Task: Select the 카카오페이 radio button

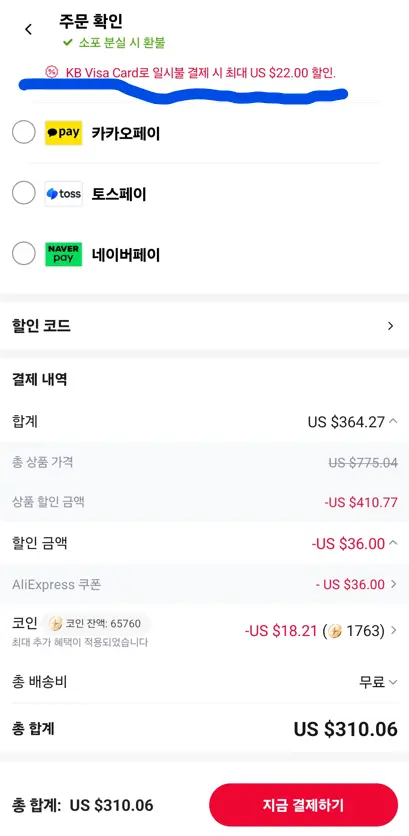Action: (23, 132)
